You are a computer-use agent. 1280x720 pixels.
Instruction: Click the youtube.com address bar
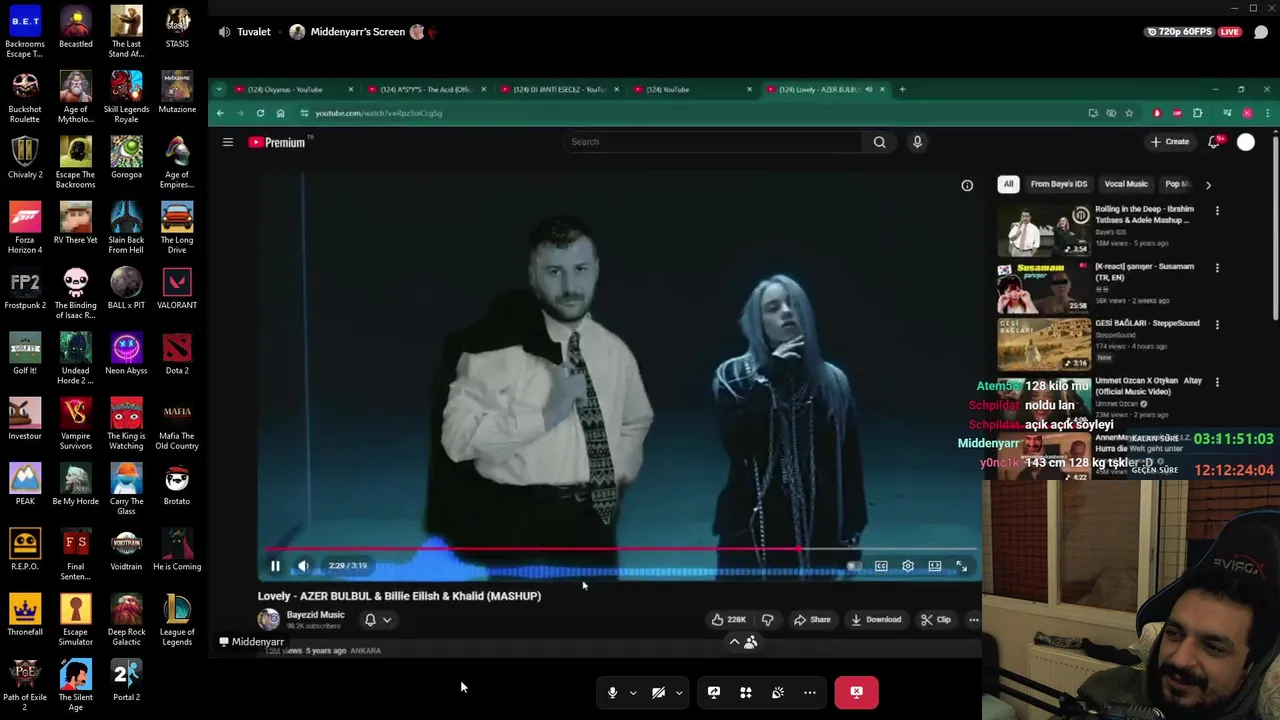coord(690,113)
